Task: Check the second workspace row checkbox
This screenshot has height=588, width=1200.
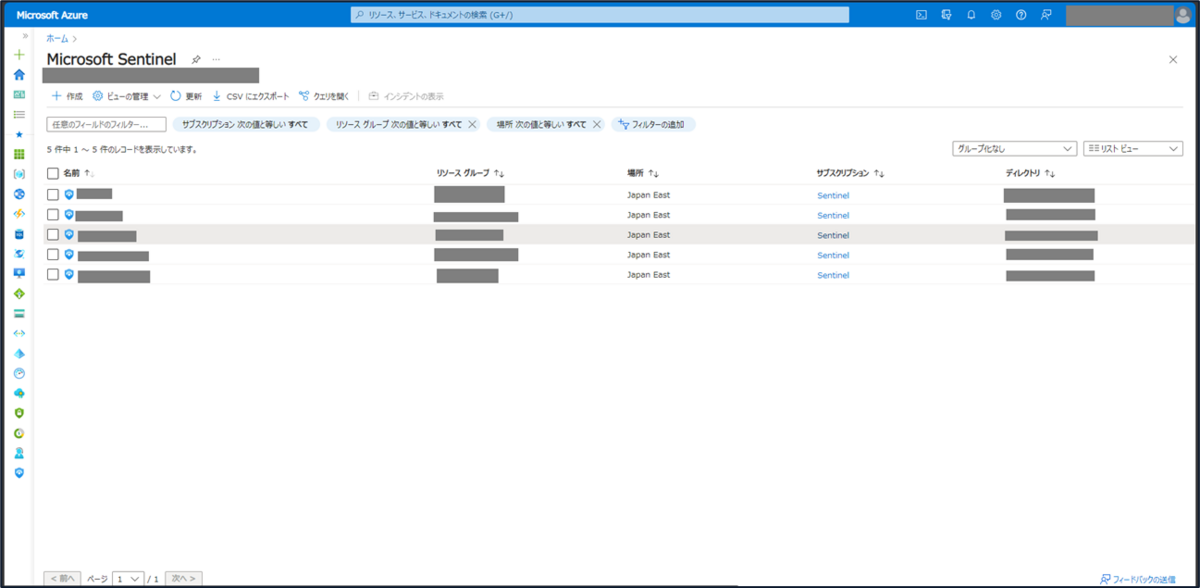Action: coord(53,215)
